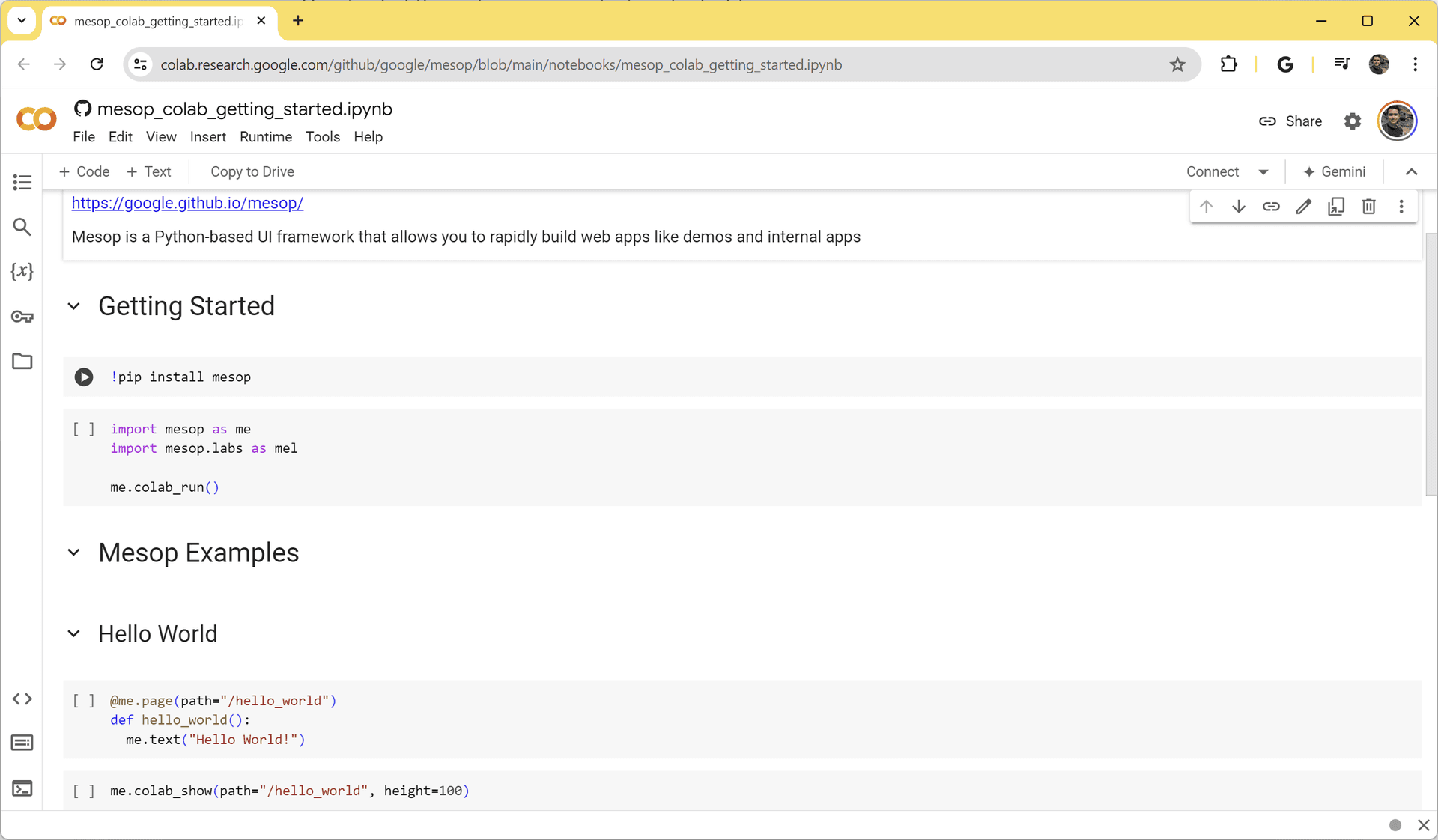Collapse the Getting Started section
Screen dimensions: 1438x840
[73, 306]
